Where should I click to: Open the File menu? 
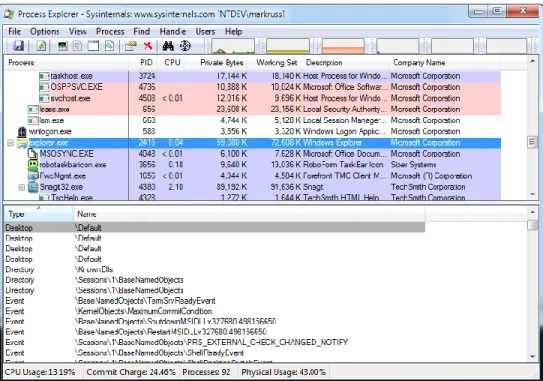[x=15, y=32]
